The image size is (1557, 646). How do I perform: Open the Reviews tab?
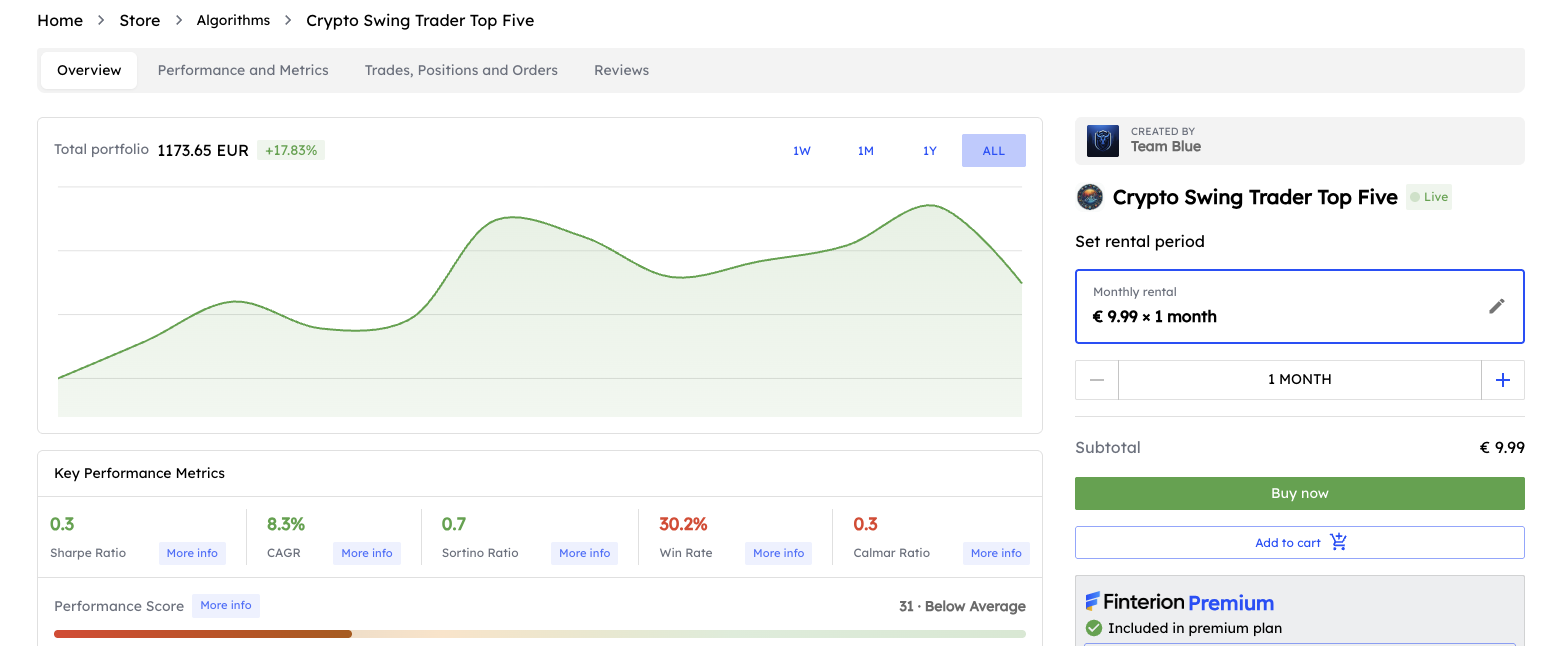[621, 70]
